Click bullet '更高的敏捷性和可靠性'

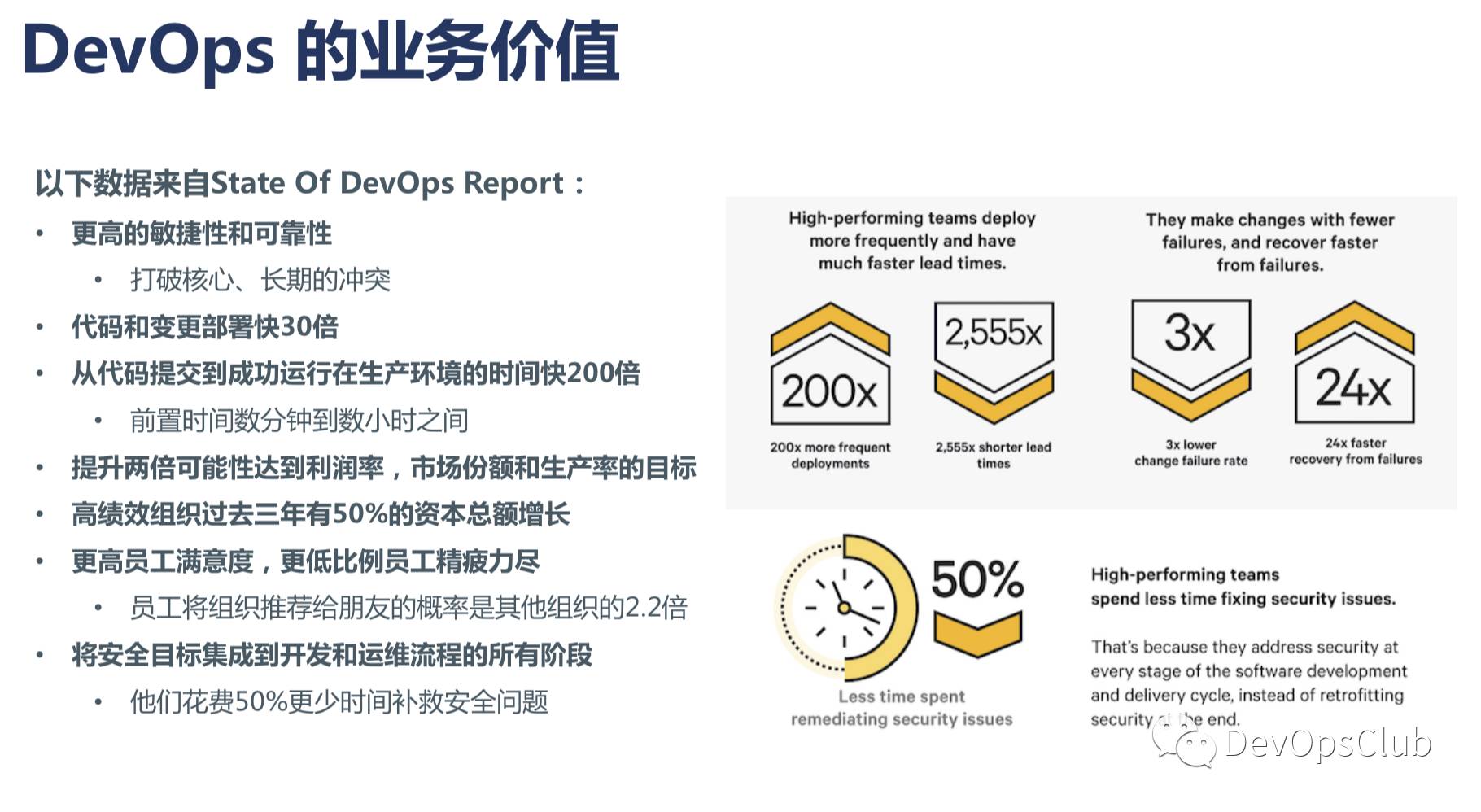(201, 234)
